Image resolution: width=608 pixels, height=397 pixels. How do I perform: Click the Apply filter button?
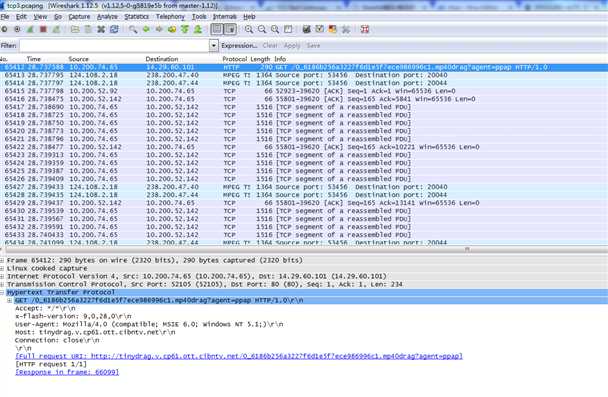pos(292,45)
